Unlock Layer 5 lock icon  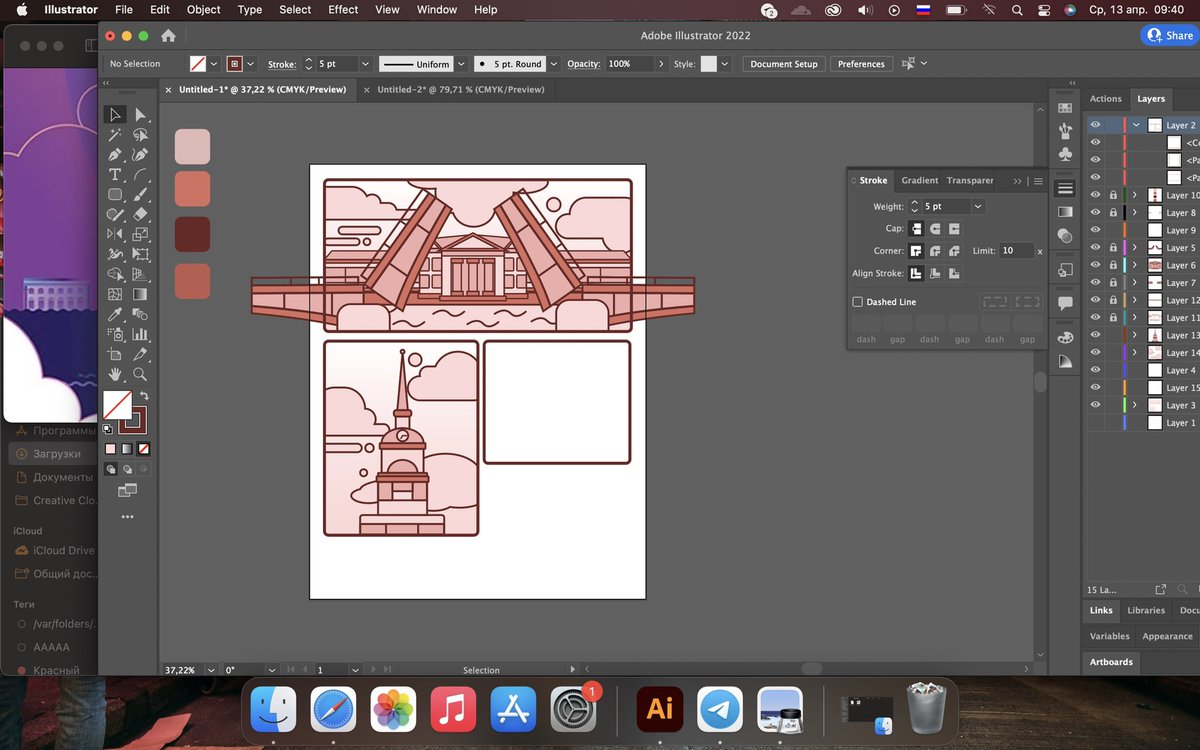[1113, 248]
